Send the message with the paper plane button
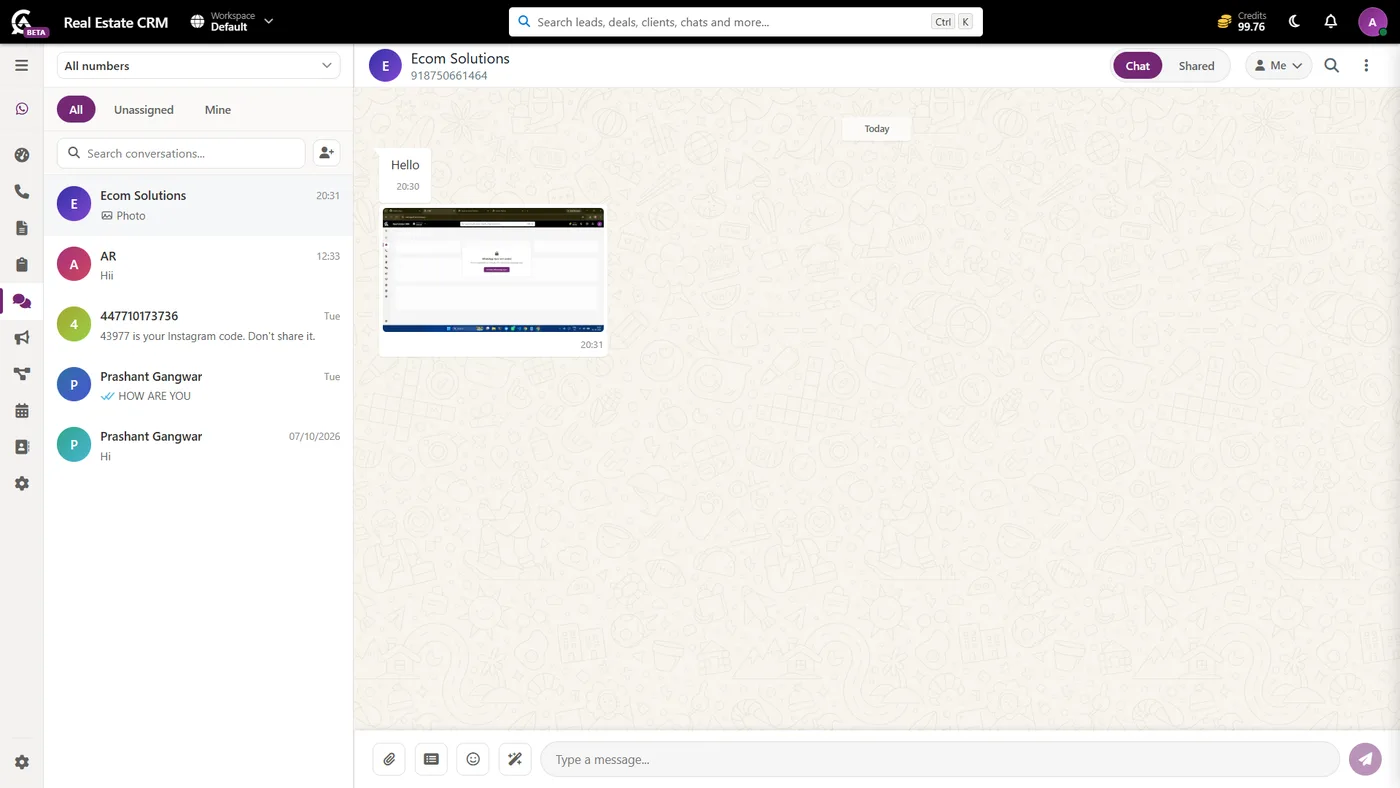The height and width of the screenshot is (788, 1400). click(1365, 759)
